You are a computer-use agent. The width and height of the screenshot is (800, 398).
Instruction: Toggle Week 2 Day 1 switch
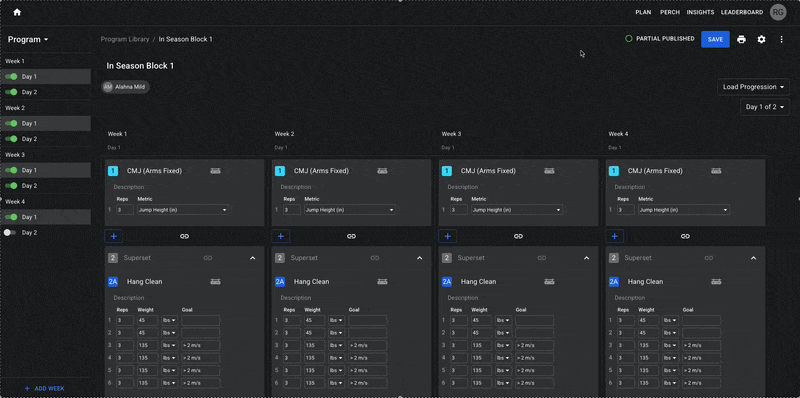11,123
